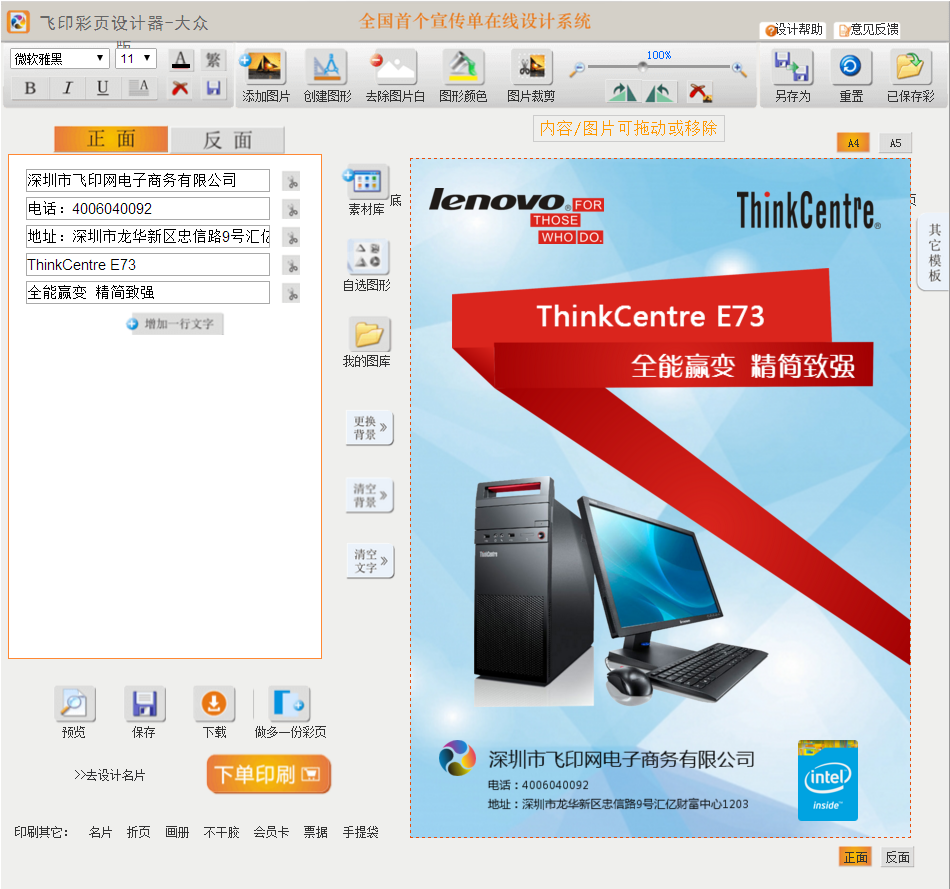Open the font family dropdown 微软雅黑

(x=59, y=59)
